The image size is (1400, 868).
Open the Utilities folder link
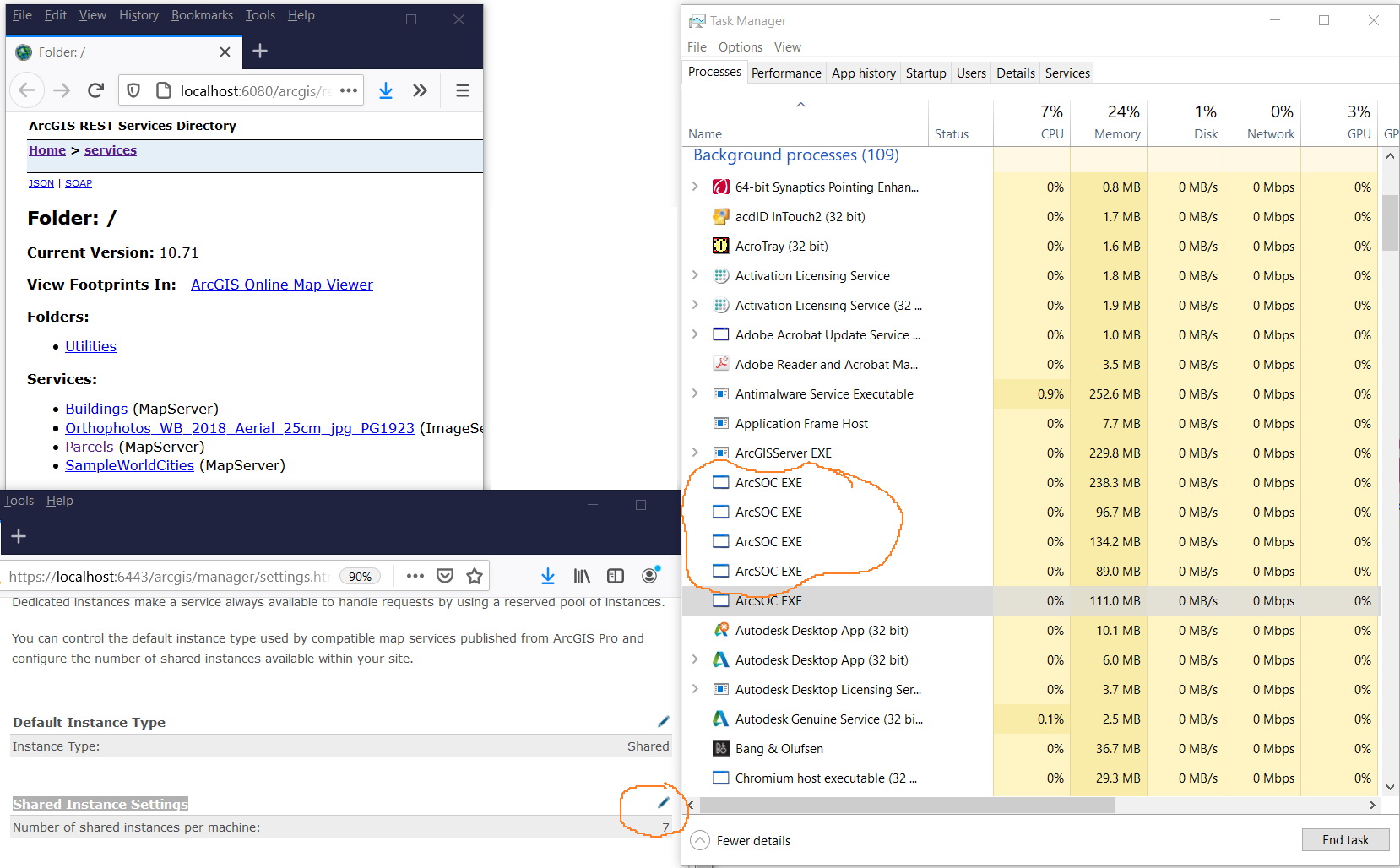[90, 346]
